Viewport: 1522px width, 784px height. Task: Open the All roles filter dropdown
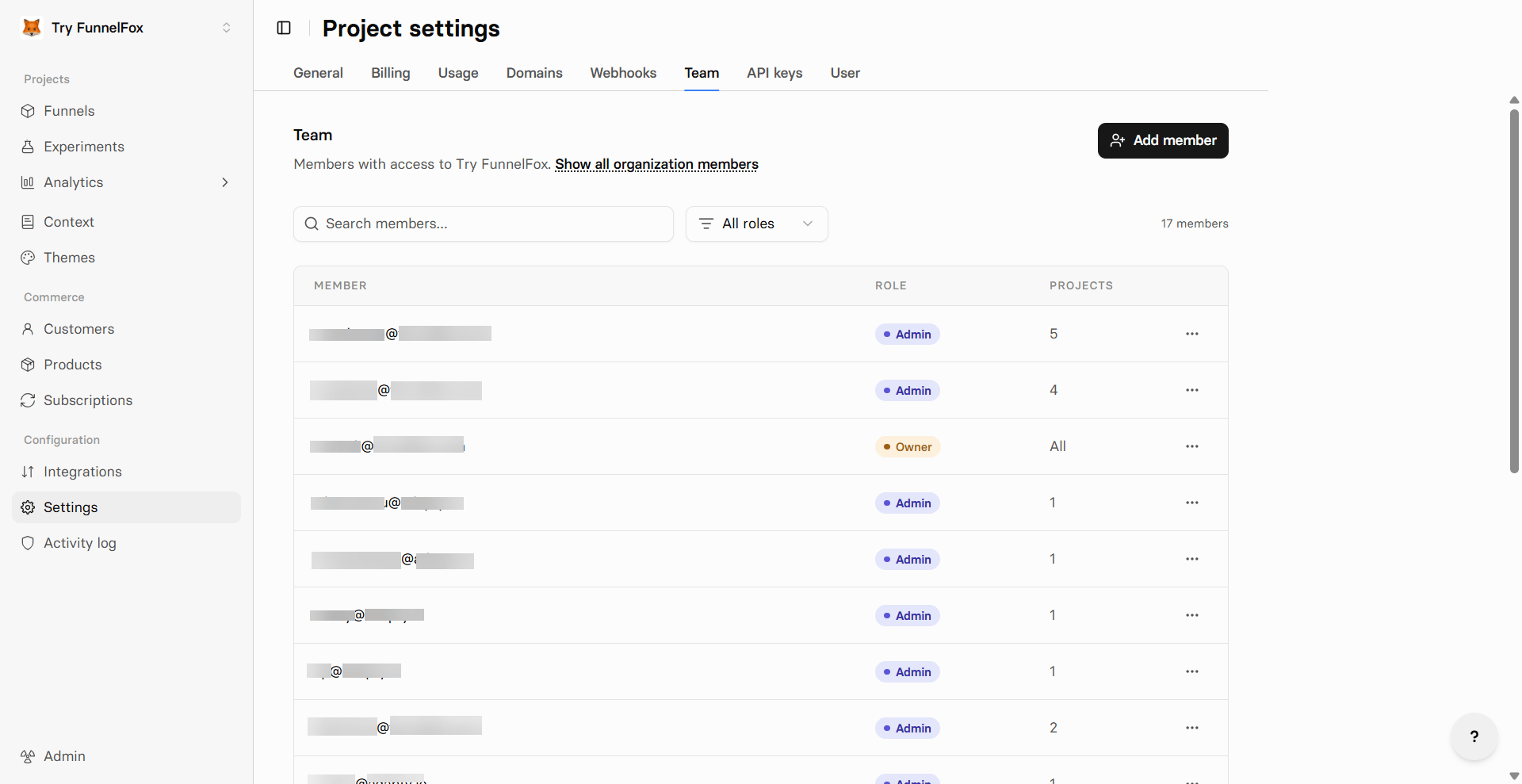click(757, 224)
